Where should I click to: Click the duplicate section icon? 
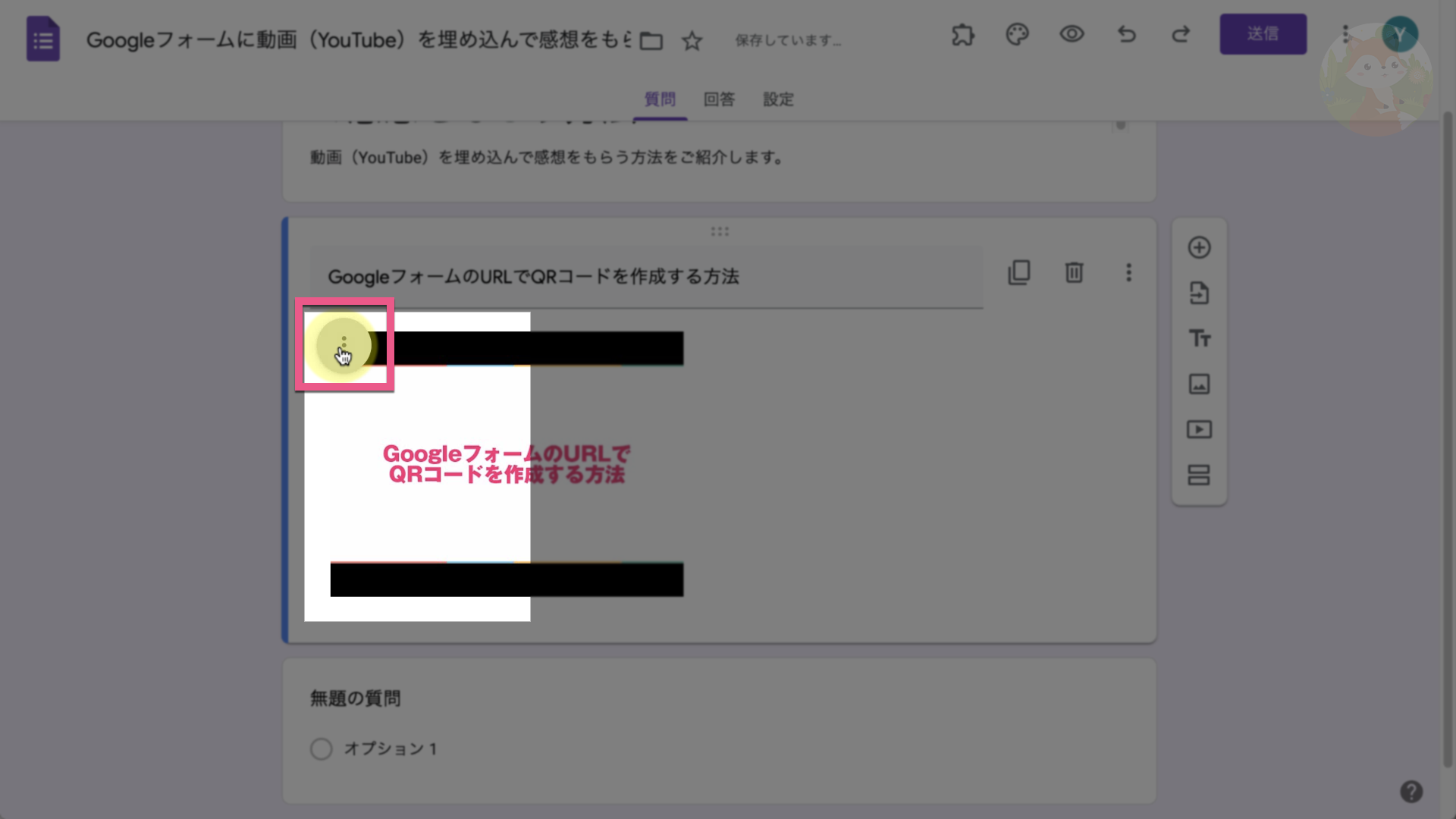(x=1019, y=272)
